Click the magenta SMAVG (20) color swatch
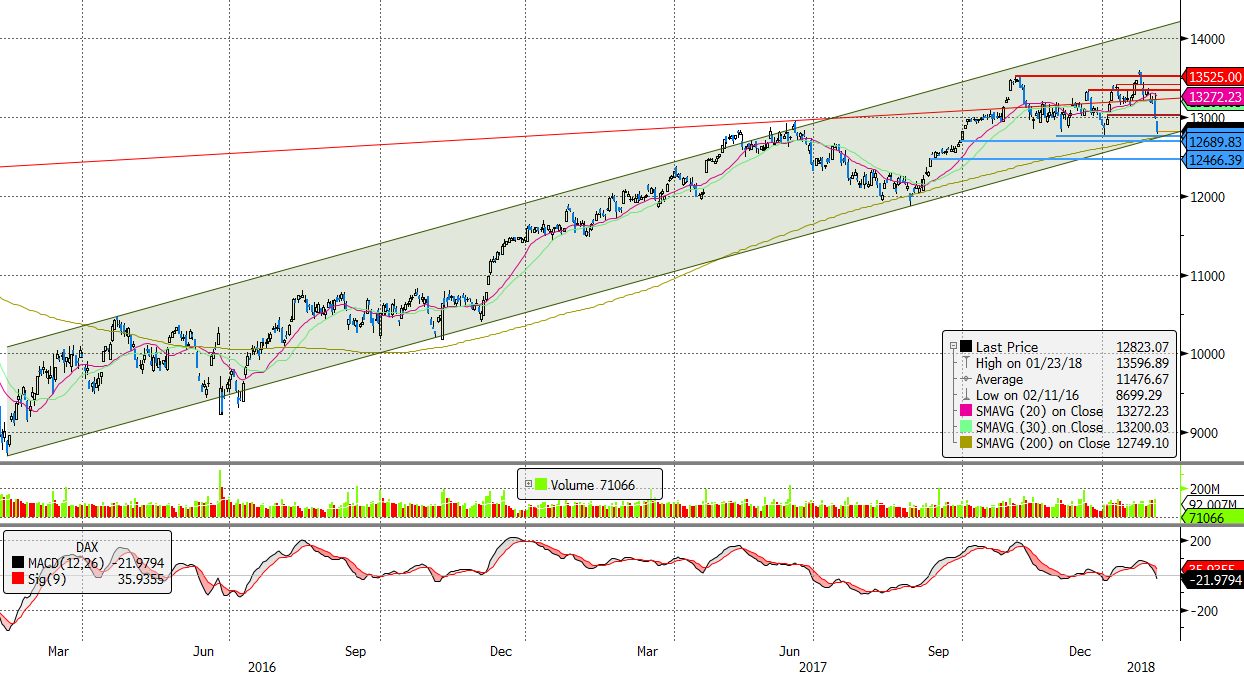The height and width of the screenshot is (678, 1244). [x=966, y=411]
